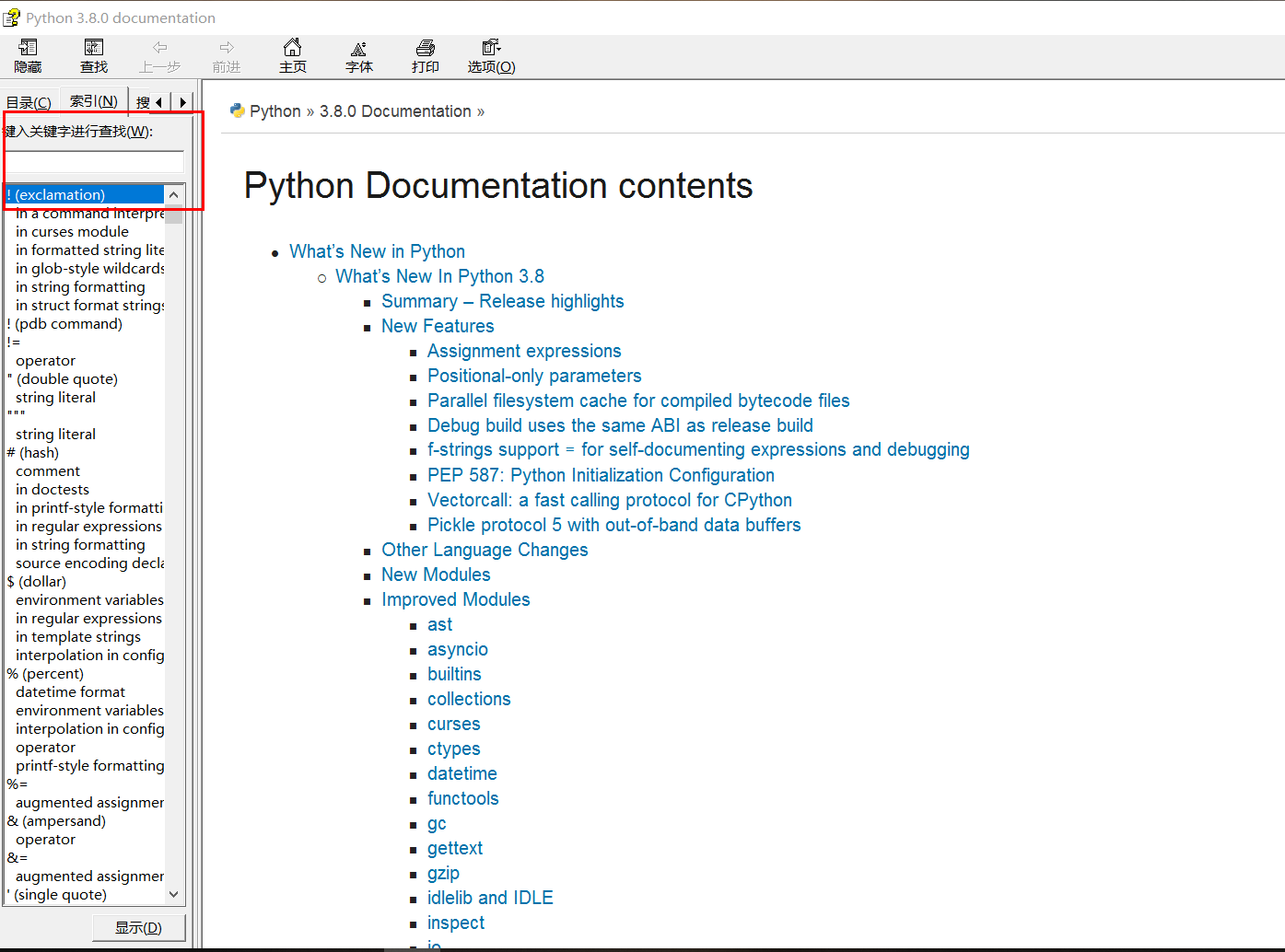Open 'What's New In Python 3.8' link
This screenshot has width=1285, height=952.
pos(439,276)
